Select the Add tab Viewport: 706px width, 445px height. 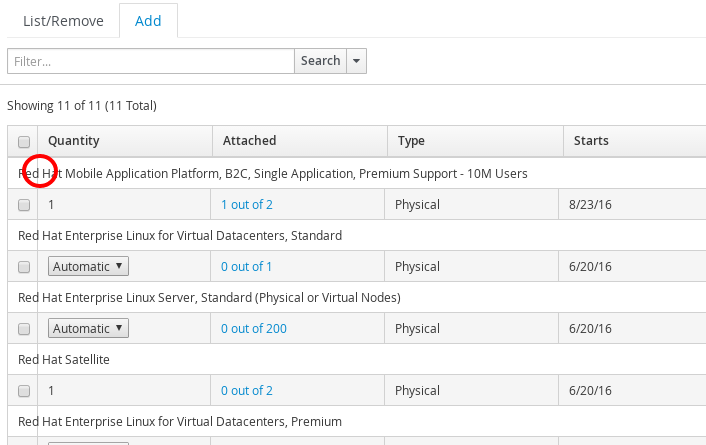coord(148,21)
